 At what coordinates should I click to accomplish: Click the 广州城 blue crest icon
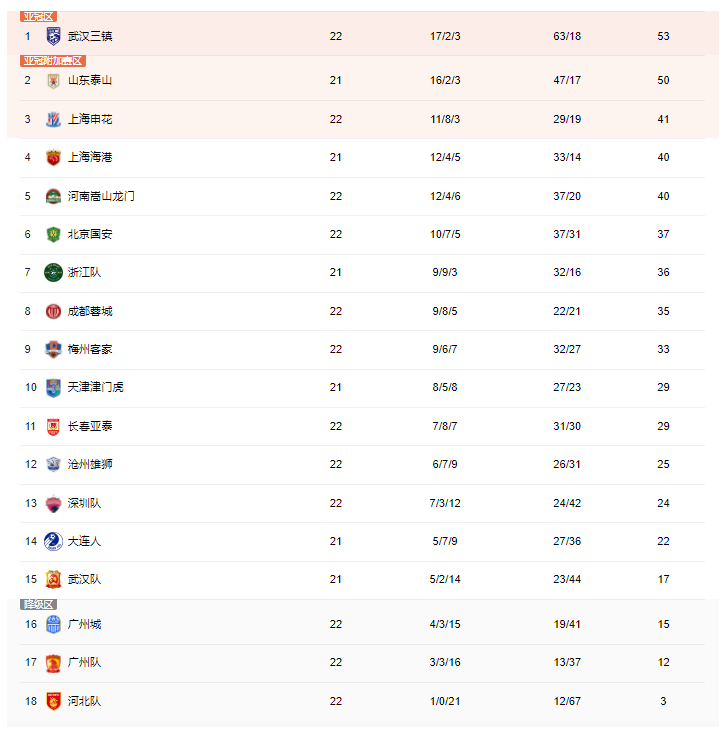54,624
